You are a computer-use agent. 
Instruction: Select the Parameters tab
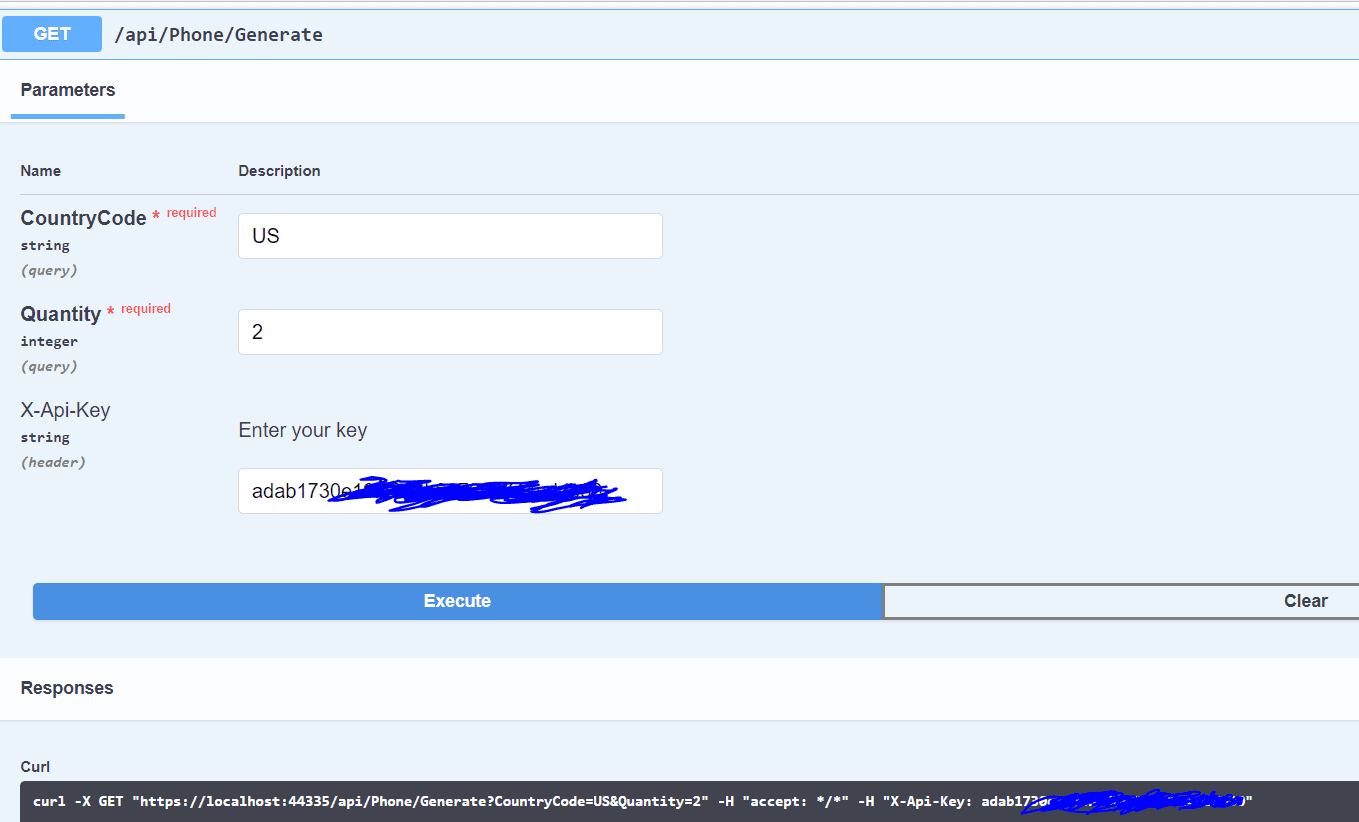[67, 89]
